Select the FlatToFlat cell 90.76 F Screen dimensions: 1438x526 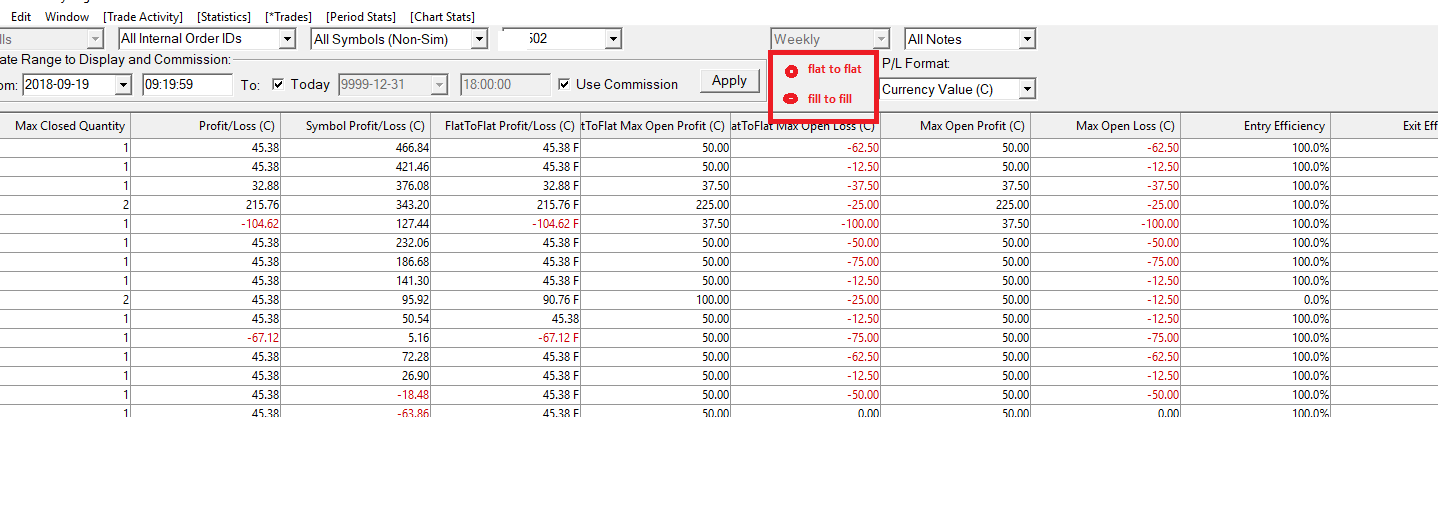point(505,300)
